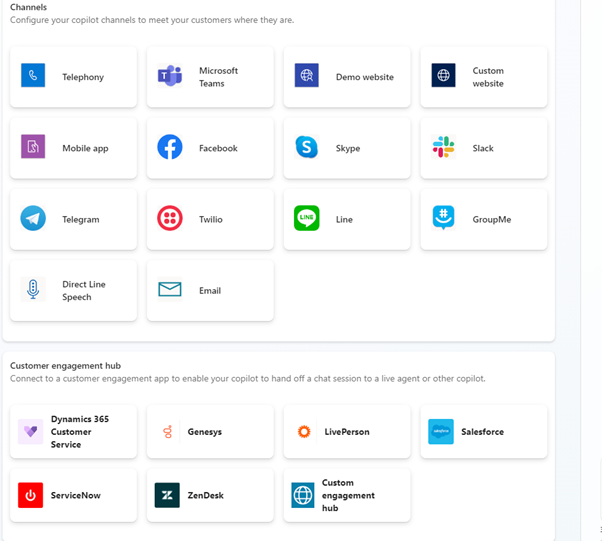Open the GroupMe channel label
This screenshot has height=541, width=602.
[492, 219]
